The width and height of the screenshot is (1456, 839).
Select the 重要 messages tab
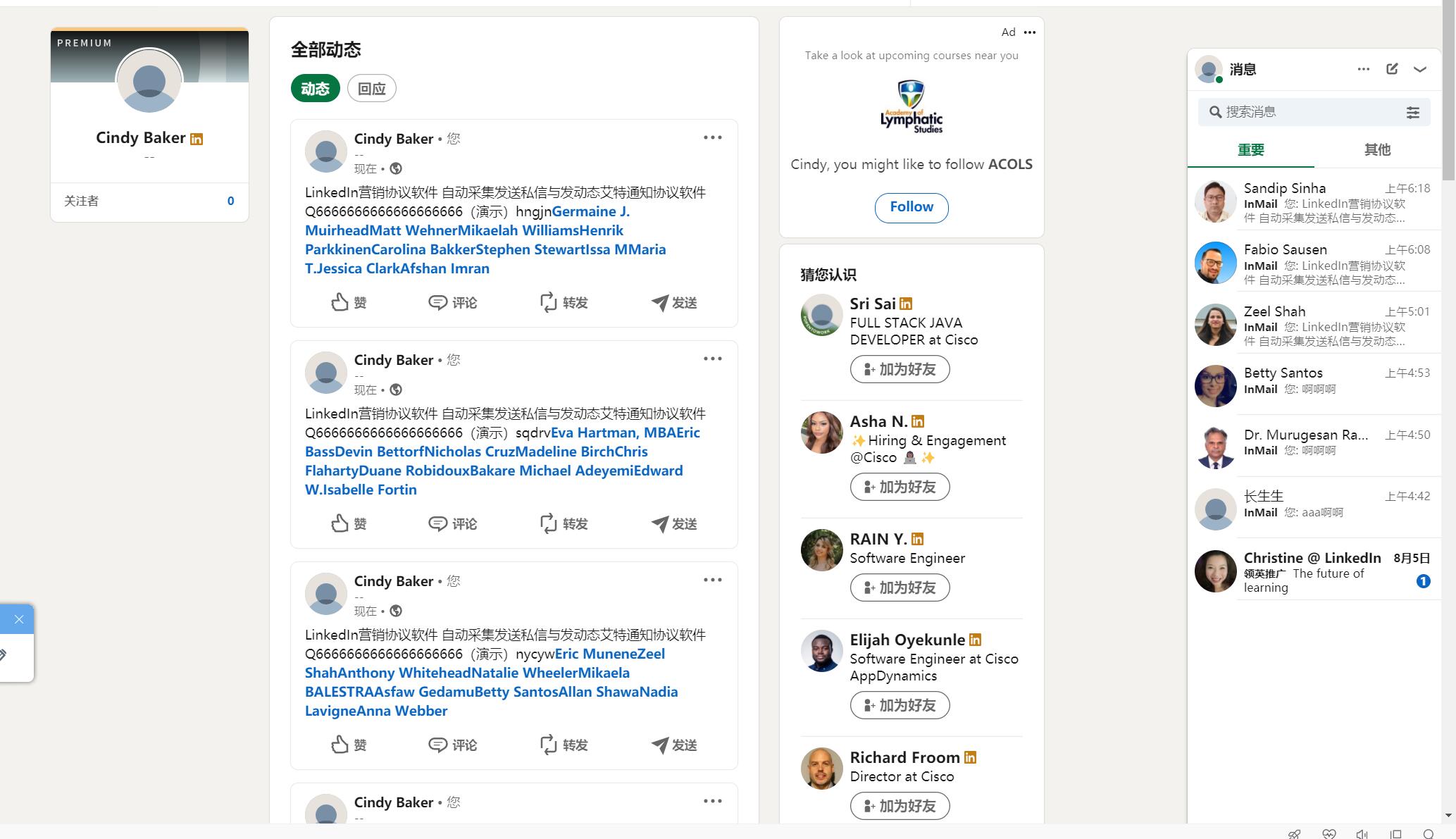(x=1251, y=149)
